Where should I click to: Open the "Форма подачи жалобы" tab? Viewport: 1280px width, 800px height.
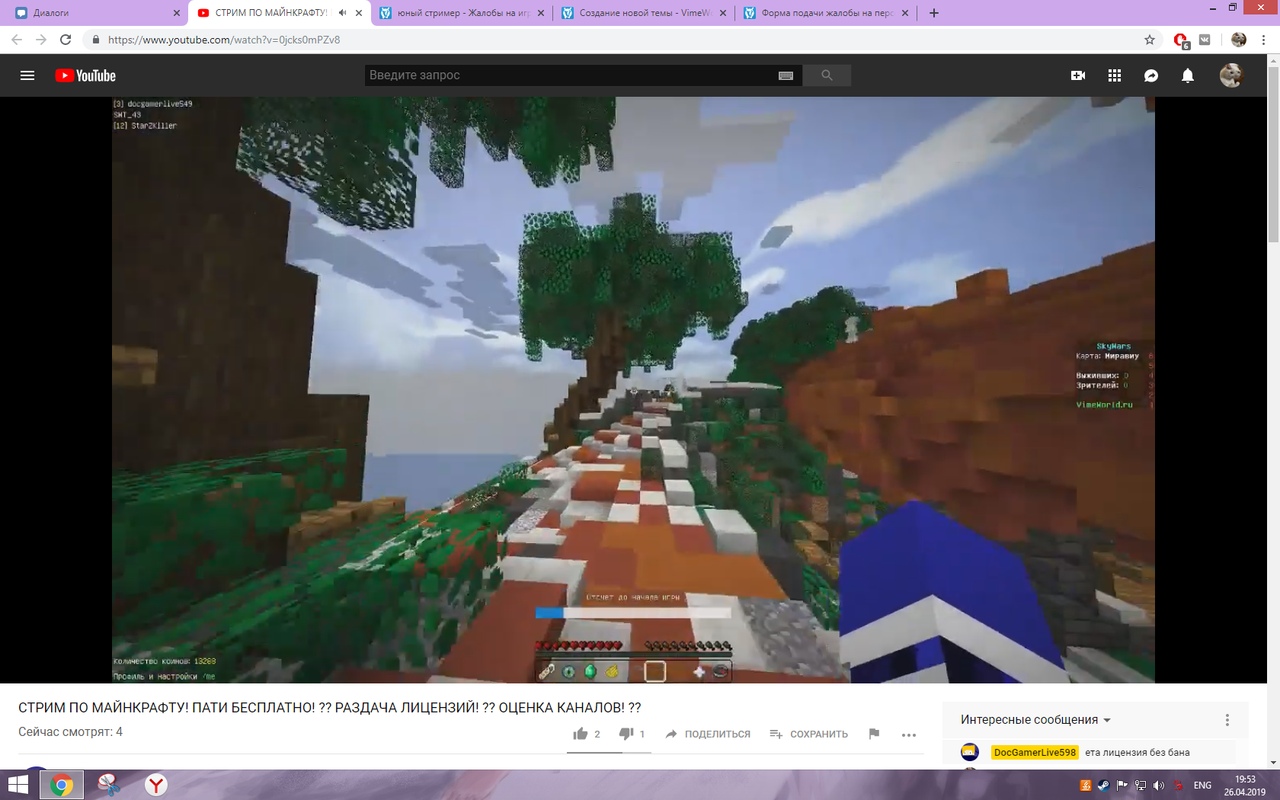pos(825,13)
